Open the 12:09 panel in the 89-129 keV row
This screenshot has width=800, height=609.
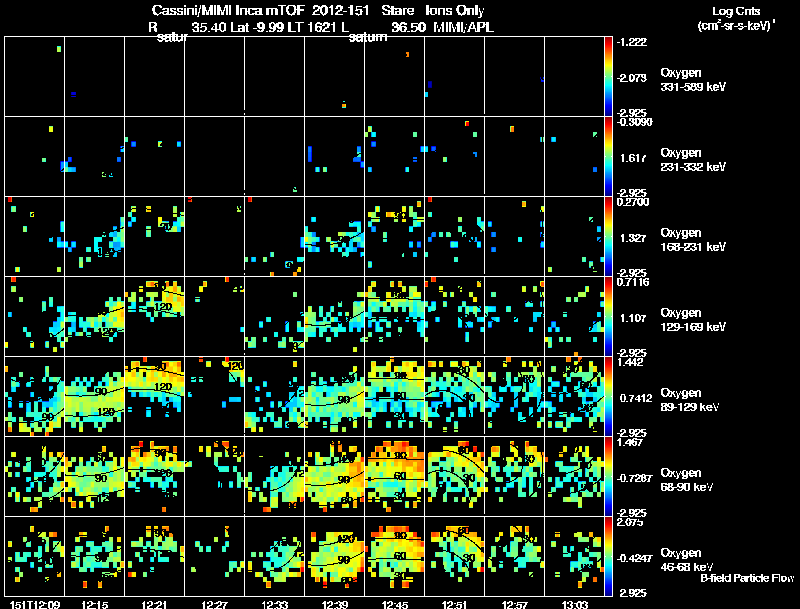[34, 396]
